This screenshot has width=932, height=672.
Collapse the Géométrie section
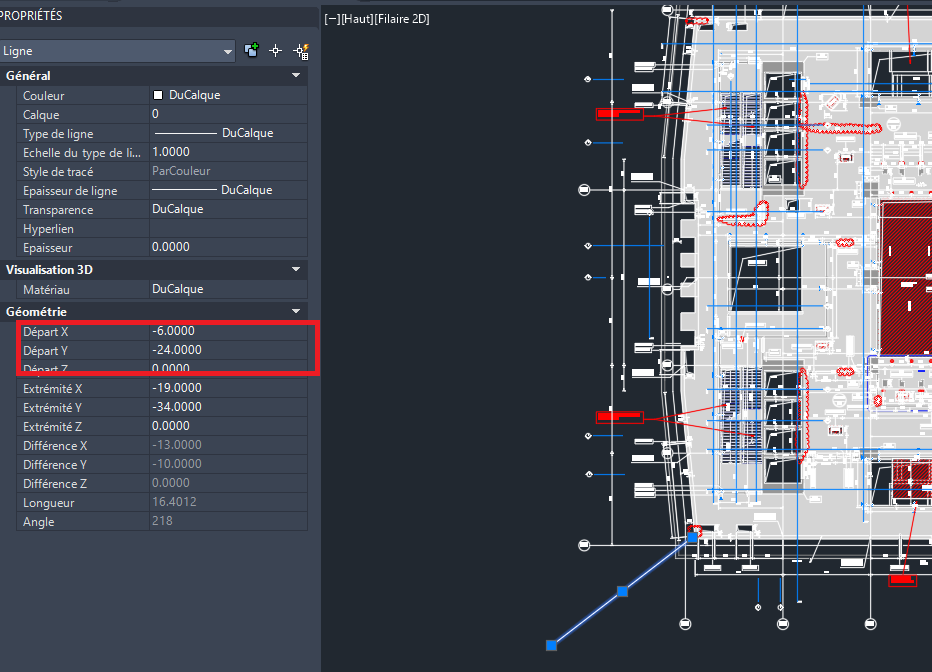tap(296, 311)
